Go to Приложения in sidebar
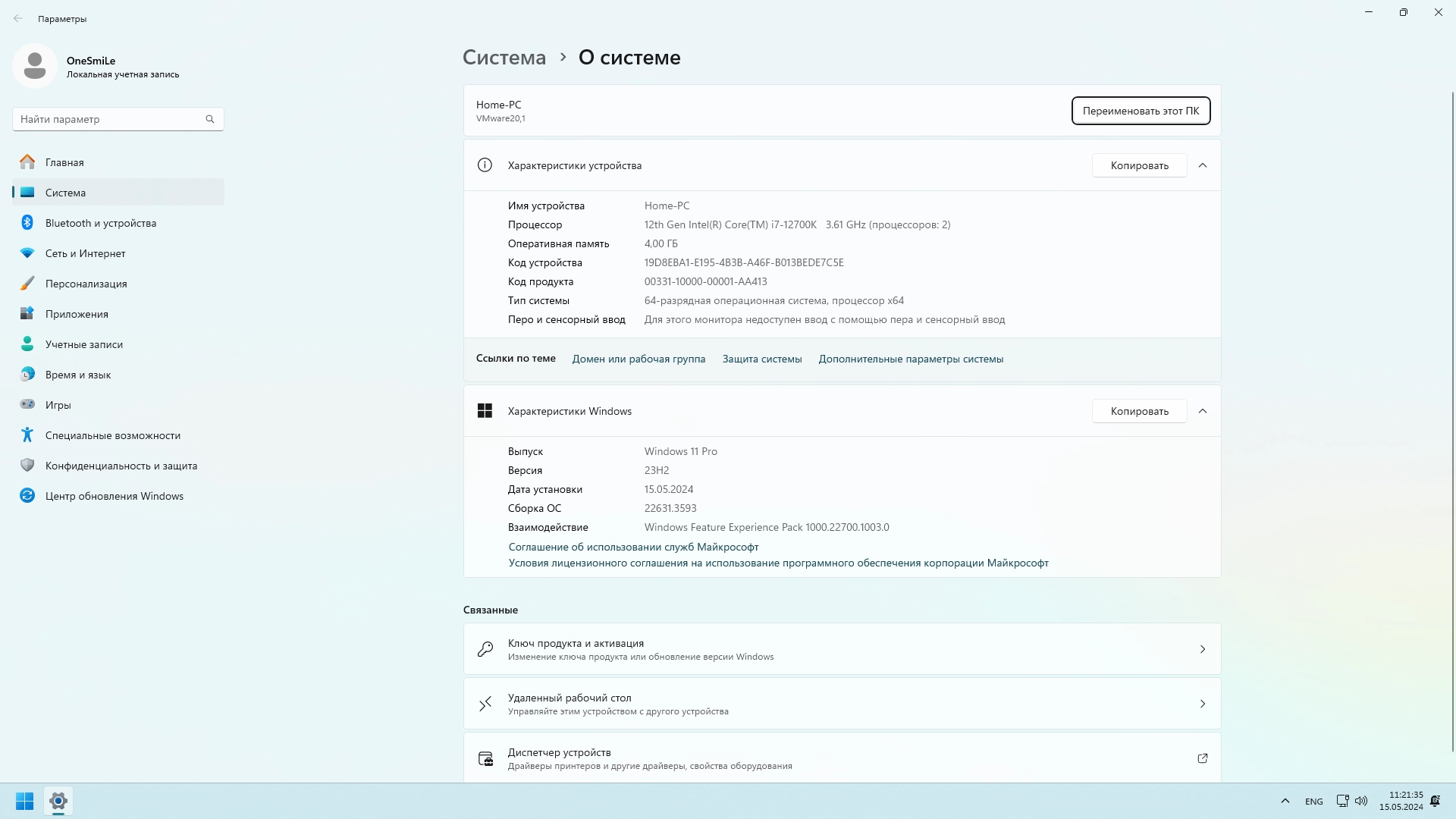 [x=77, y=314]
